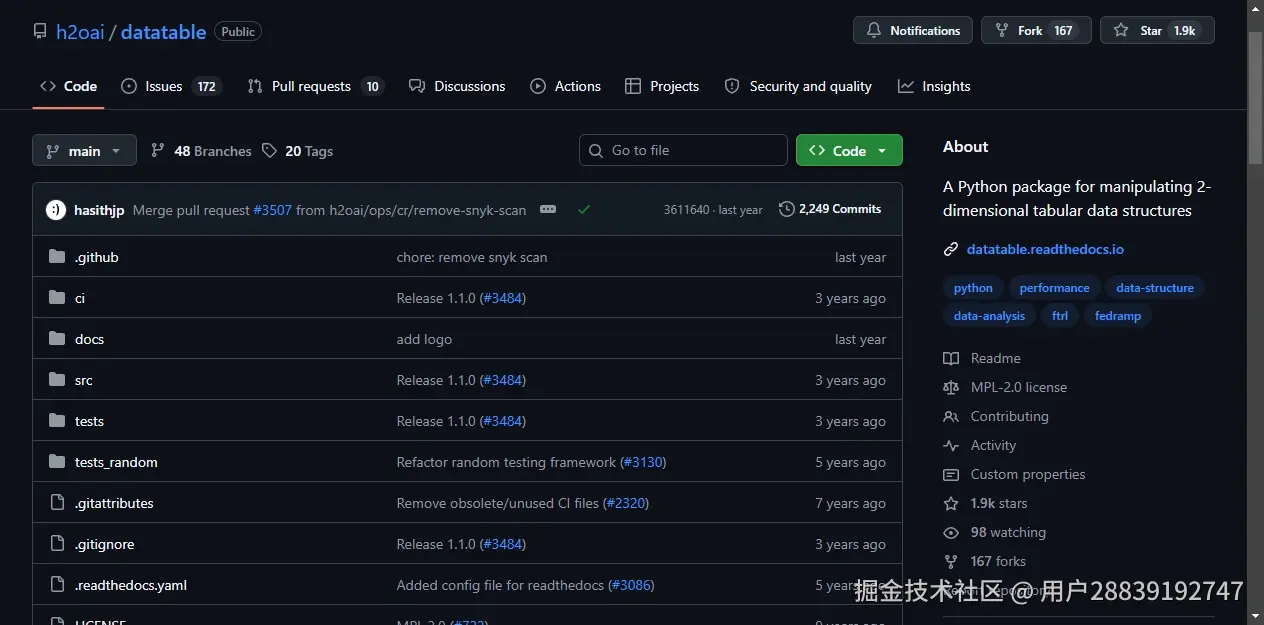Image resolution: width=1264 pixels, height=625 pixels.
Task: Open the h2oai owner link
Action: click(x=80, y=32)
